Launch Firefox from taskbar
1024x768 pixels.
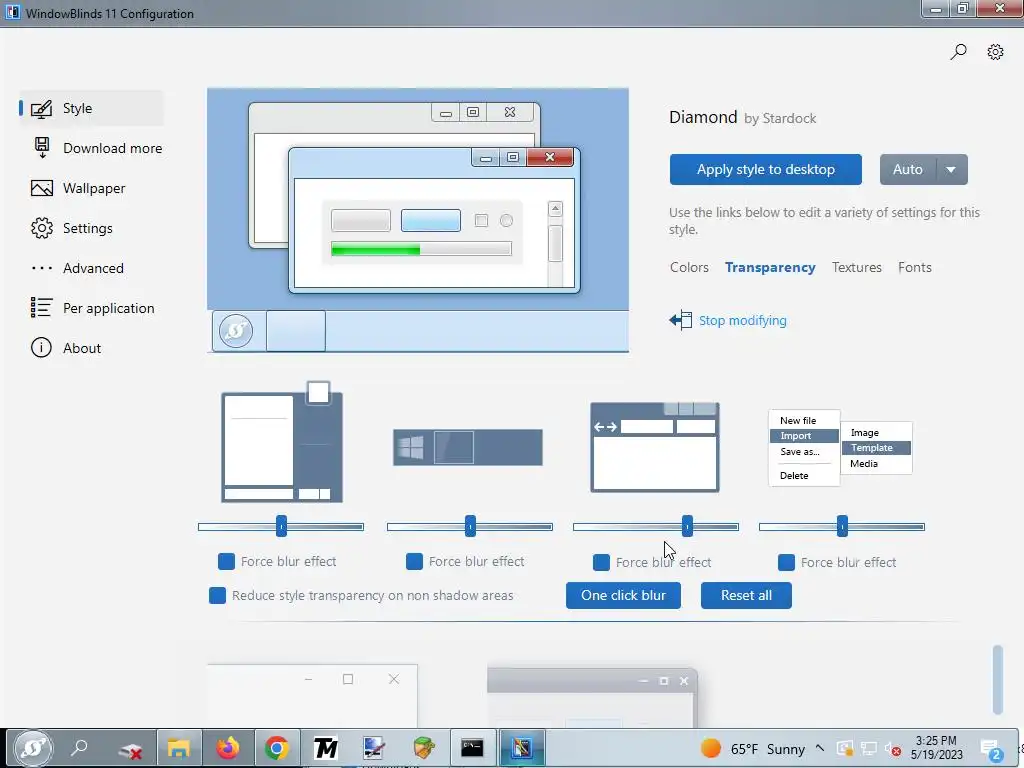[x=228, y=748]
